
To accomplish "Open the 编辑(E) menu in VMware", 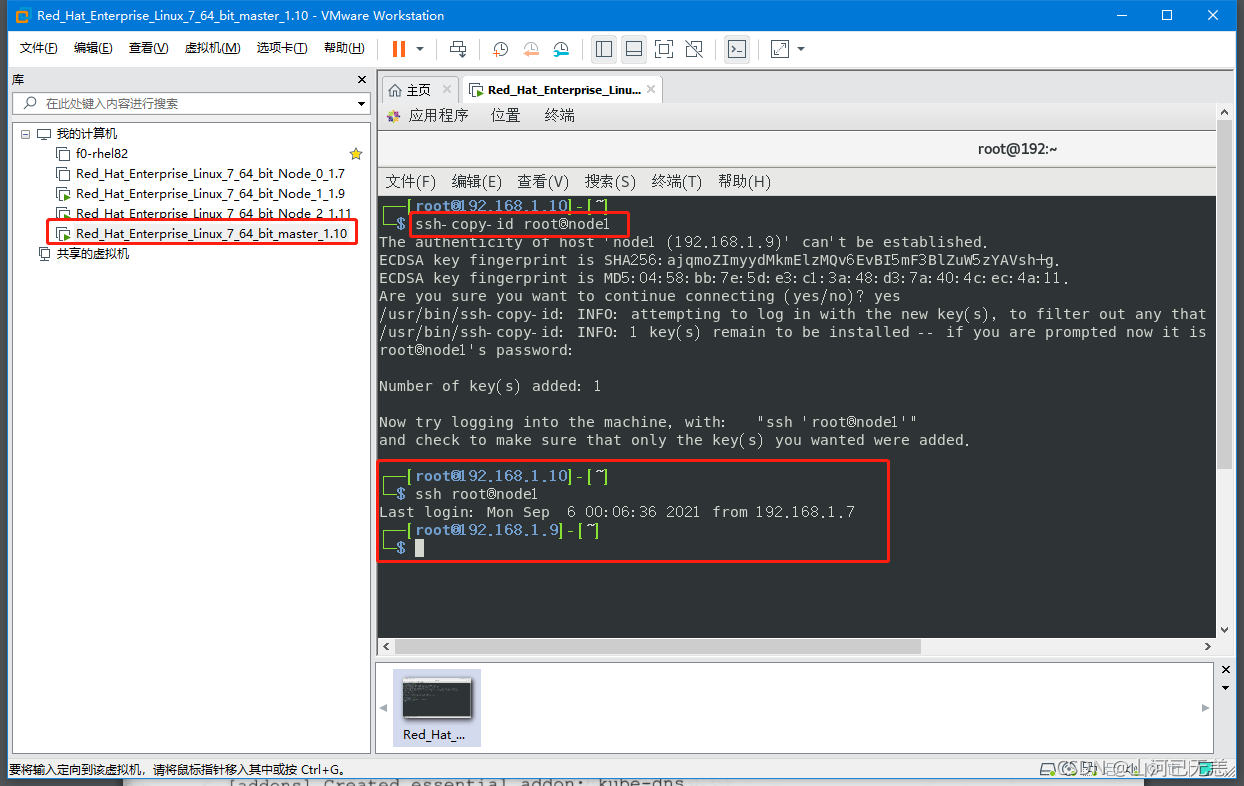I will tap(93, 49).
